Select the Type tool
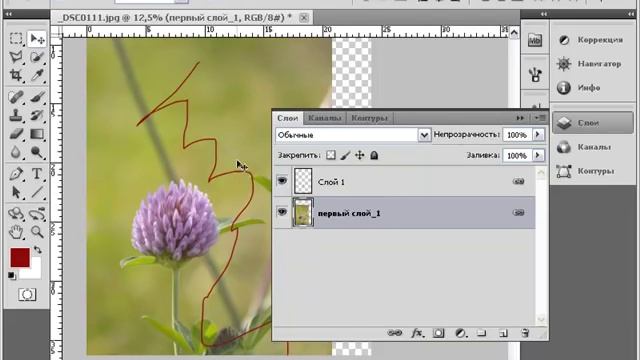Image resolution: width=640 pixels, height=360 pixels. tap(37, 174)
